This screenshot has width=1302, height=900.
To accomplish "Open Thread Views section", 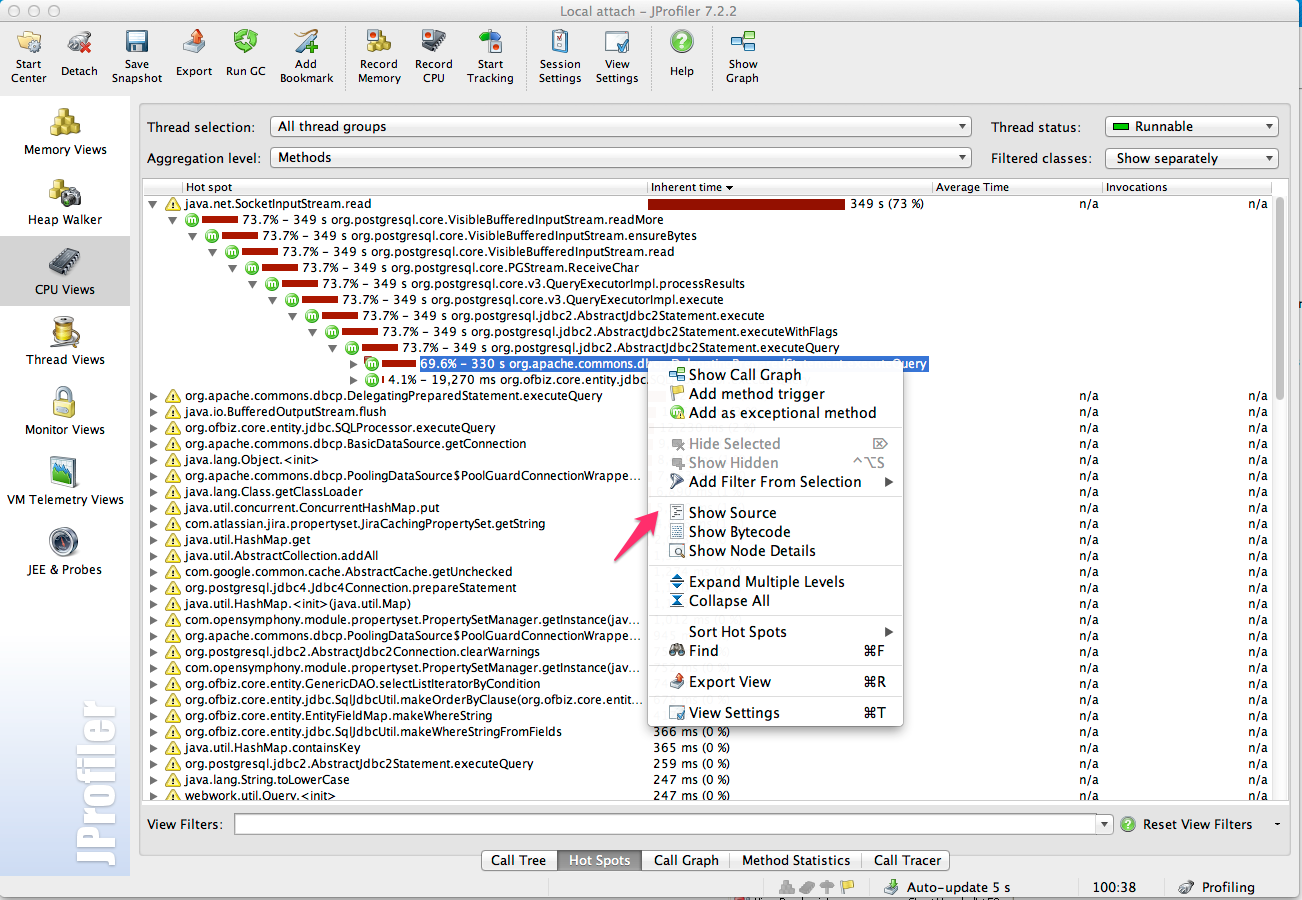I will tap(65, 341).
